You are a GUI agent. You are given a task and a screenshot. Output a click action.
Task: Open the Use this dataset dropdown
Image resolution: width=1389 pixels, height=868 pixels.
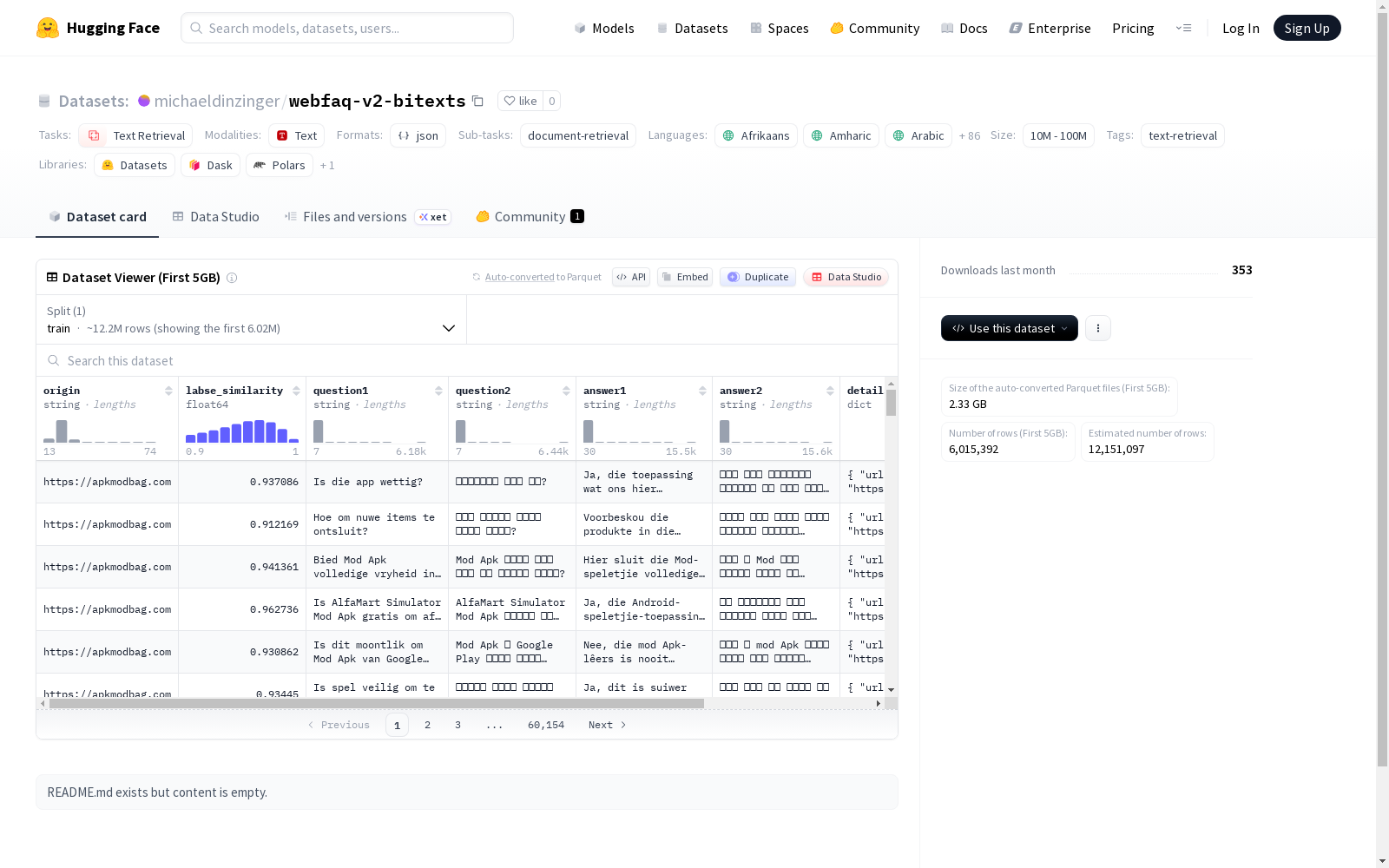1010,328
